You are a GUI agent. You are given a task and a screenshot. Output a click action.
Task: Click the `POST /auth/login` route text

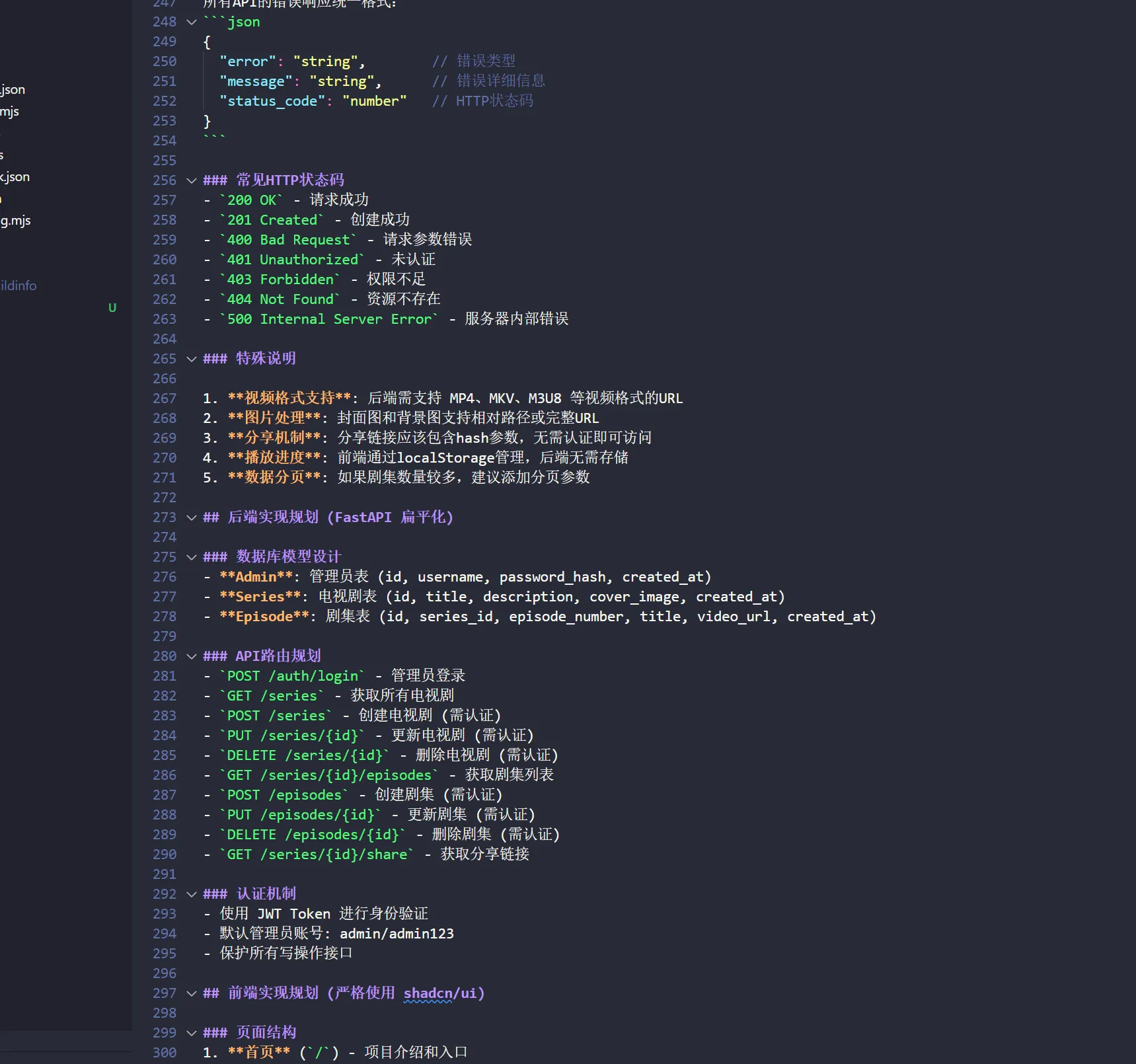click(x=292, y=676)
